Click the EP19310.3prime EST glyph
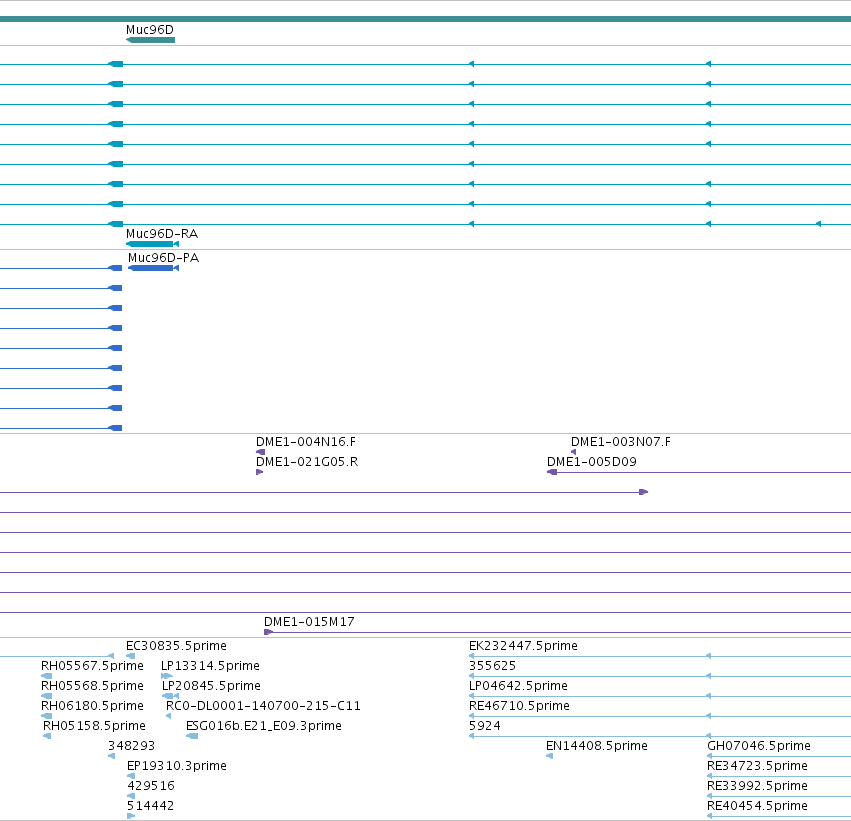 131,776
